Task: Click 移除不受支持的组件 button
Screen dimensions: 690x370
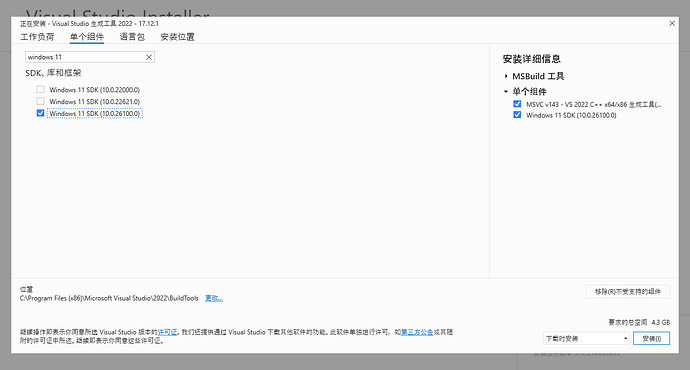Action: [628, 292]
